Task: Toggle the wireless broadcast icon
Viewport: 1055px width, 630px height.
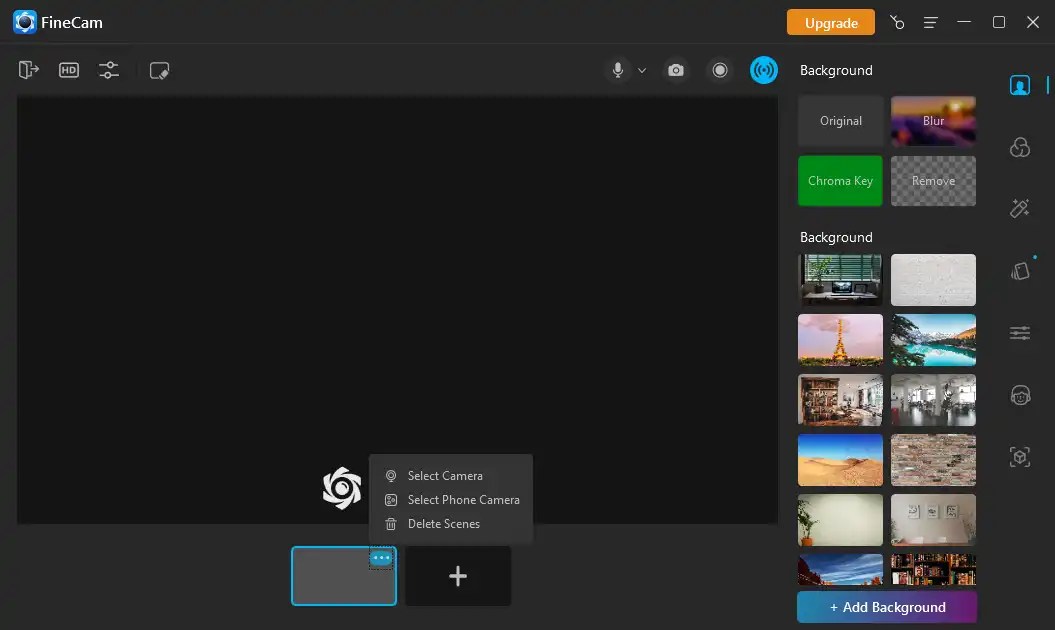Action: coord(764,70)
